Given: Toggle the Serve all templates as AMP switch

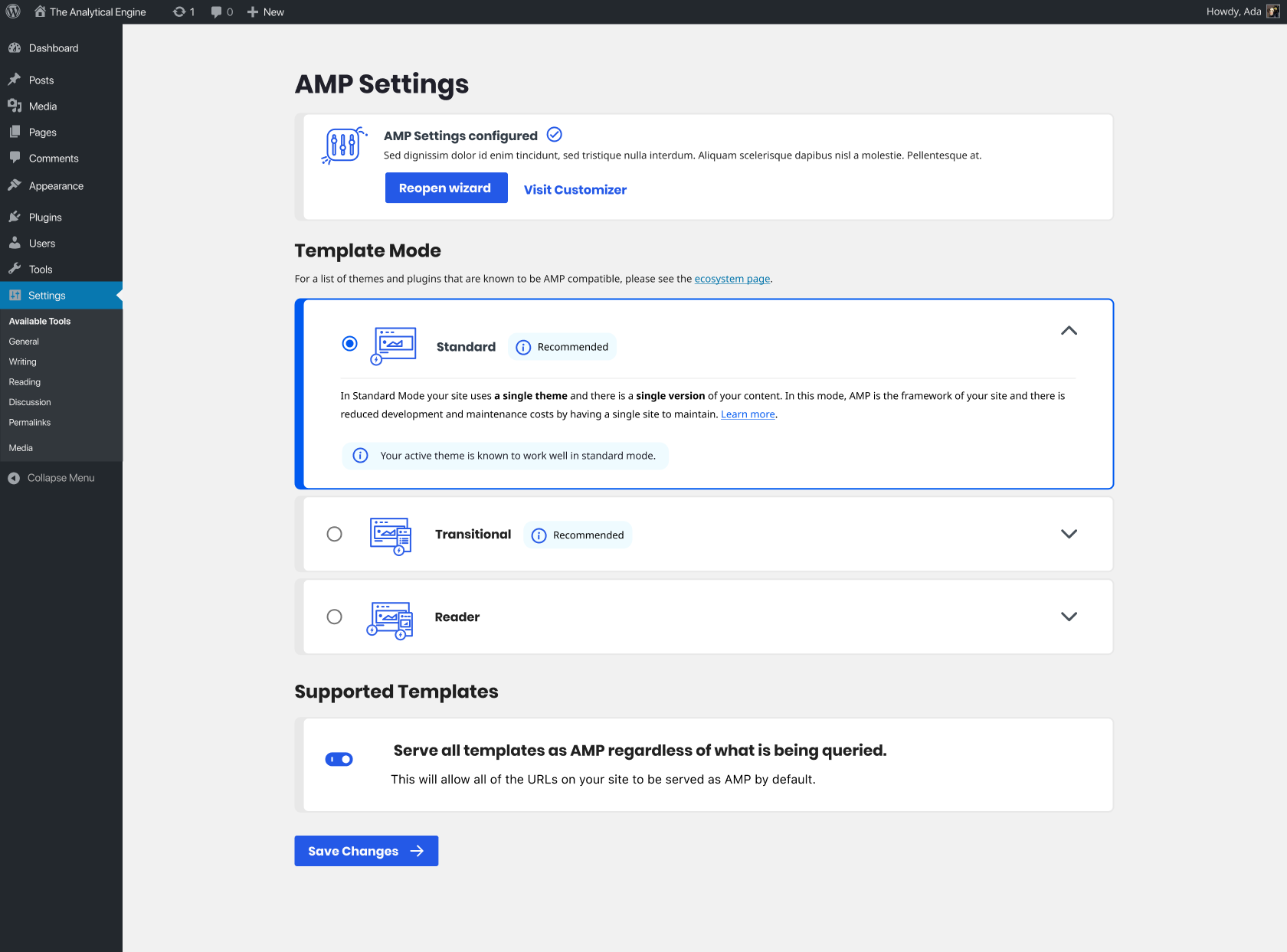Looking at the screenshot, I should click(339, 759).
